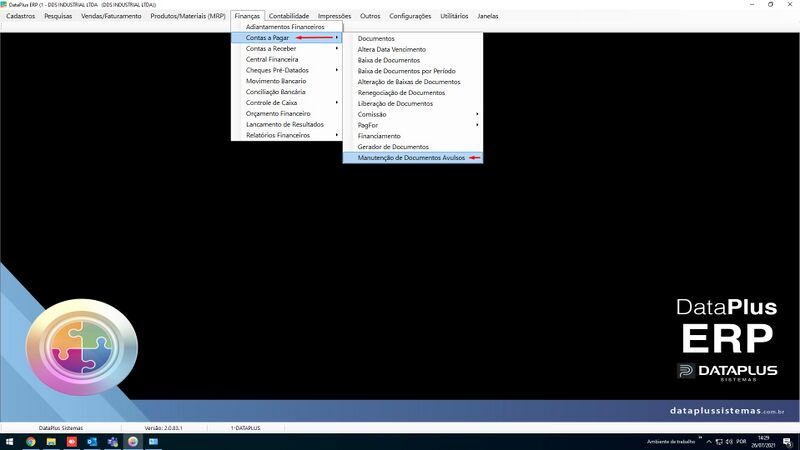800x450 pixels.
Task: Expand Controle de Caixa submenu
Action: click(x=287, y=103)
